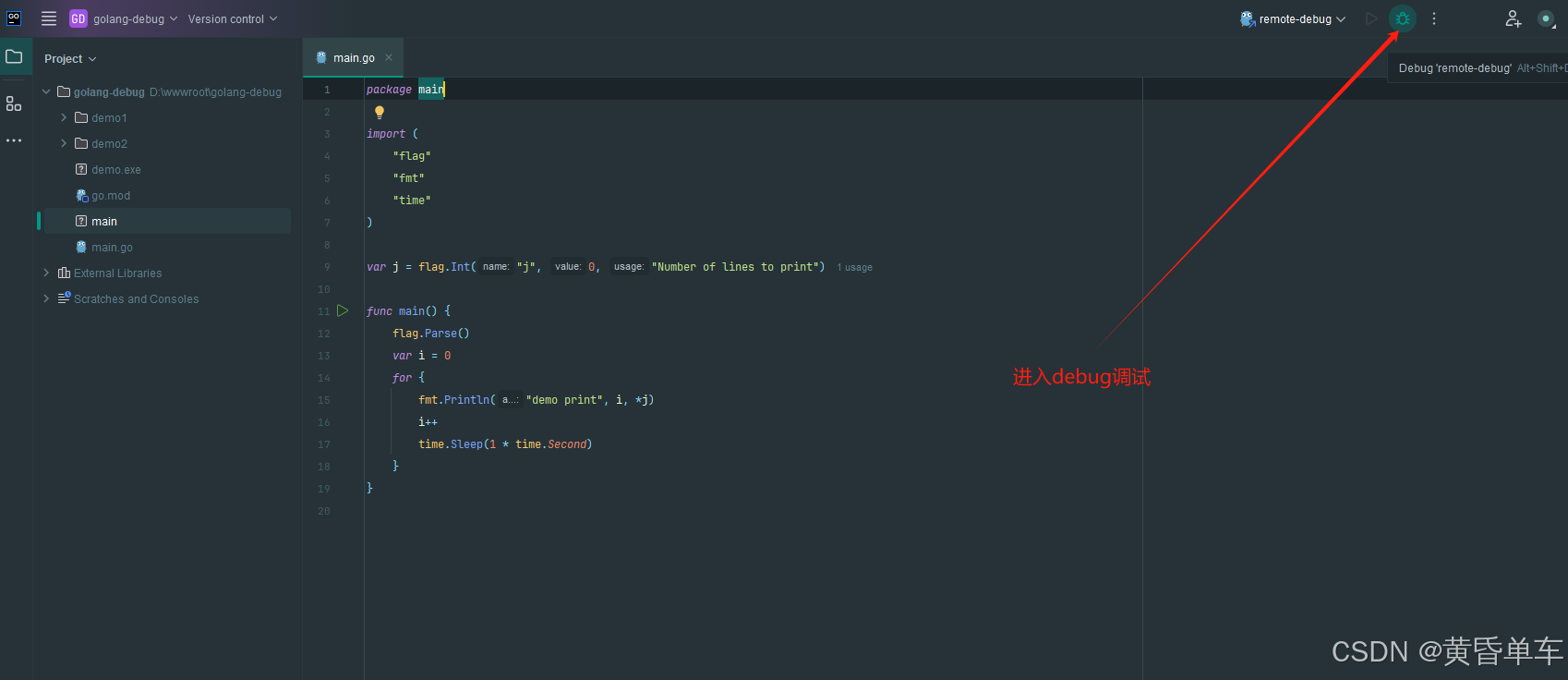Click the demo.exe unknown file icon
The image size is (1568, 680).
(81, 169)
